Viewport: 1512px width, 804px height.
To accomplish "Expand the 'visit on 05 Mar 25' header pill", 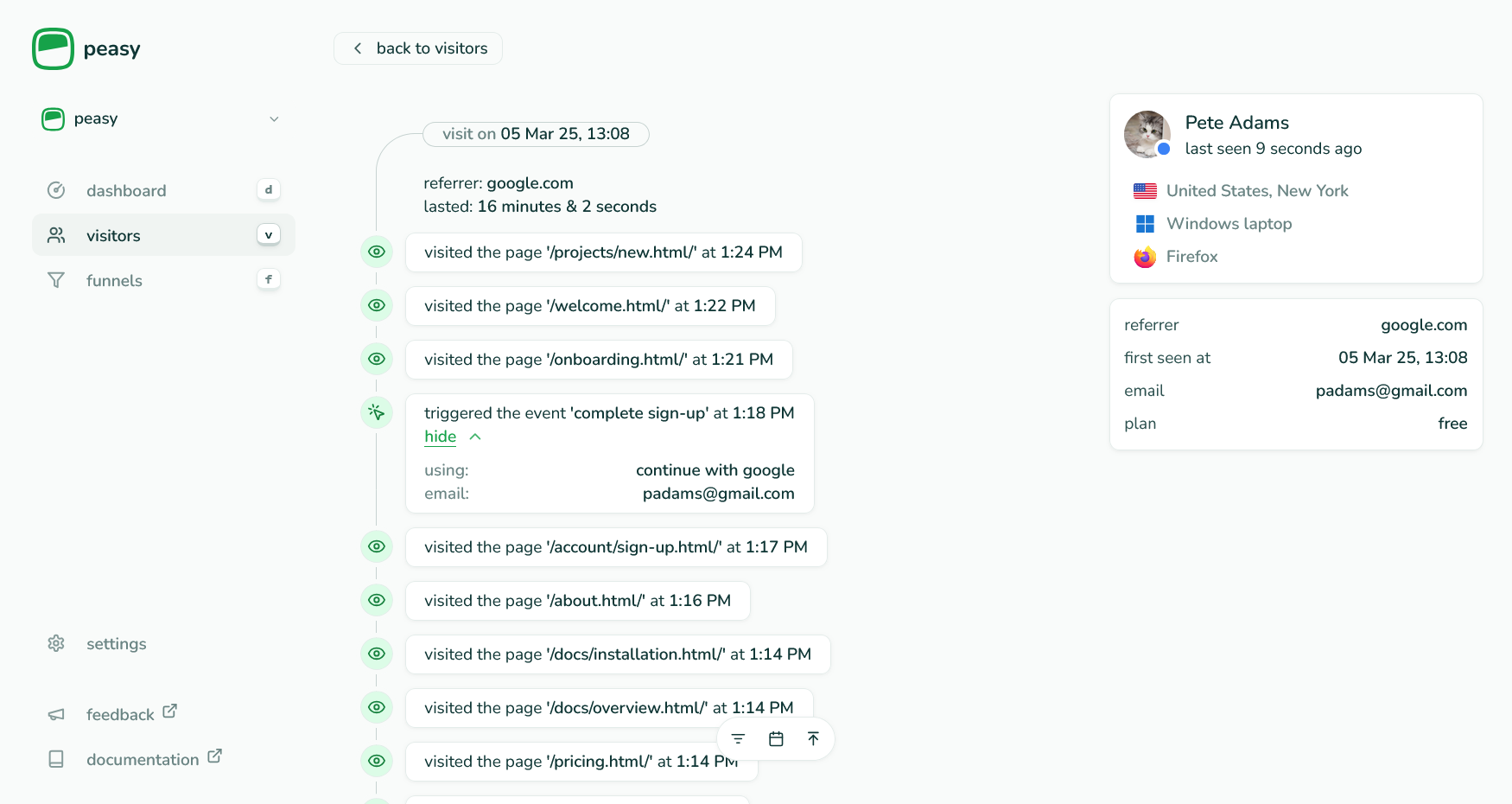I will point(535,134).
